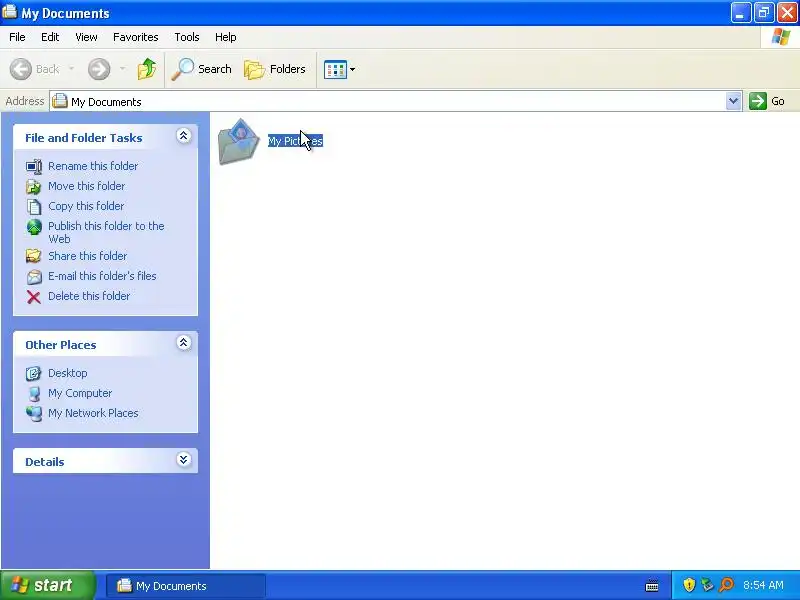Expand the Details panel

coord(184,460)
